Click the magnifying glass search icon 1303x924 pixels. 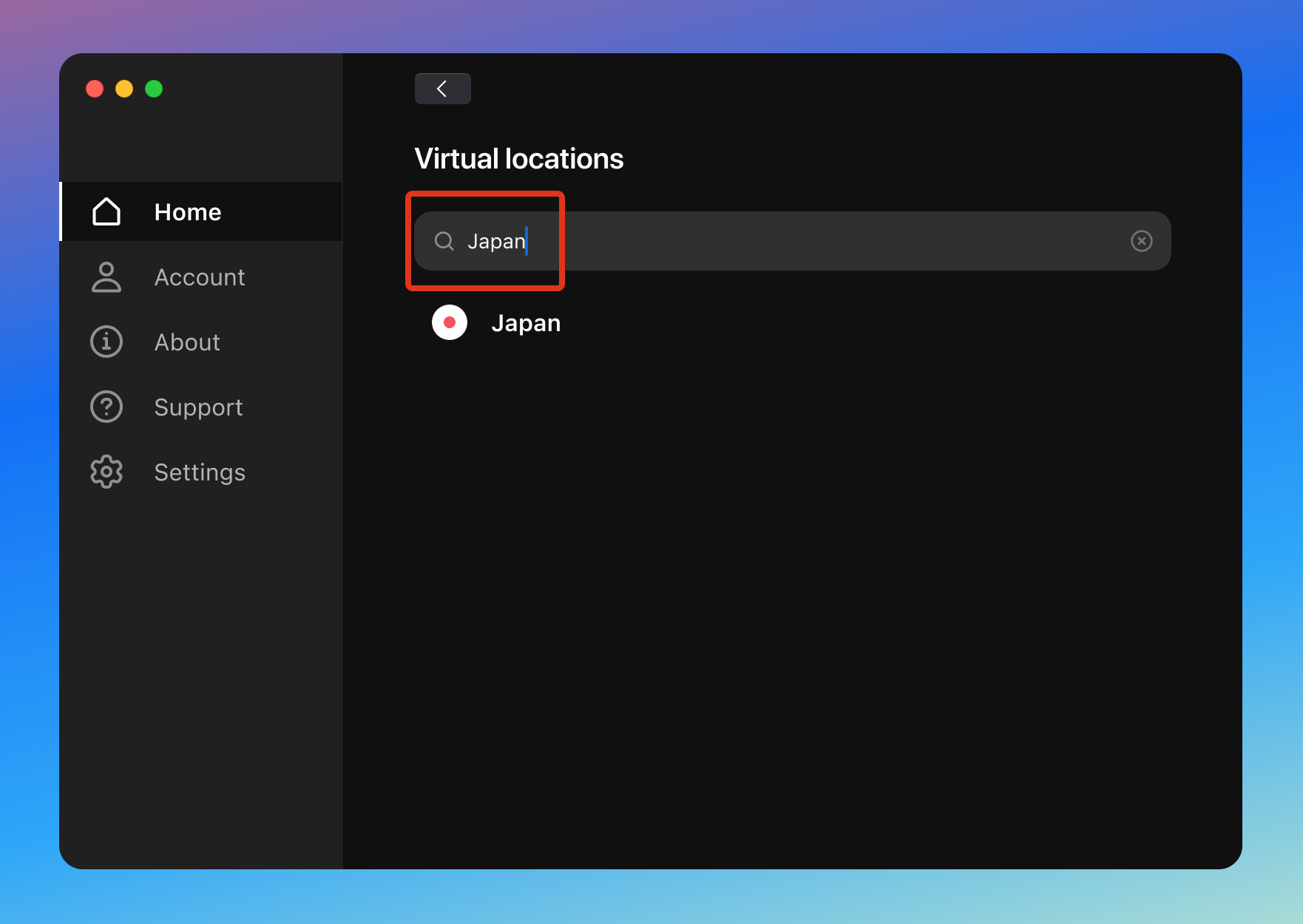(444, 241)
